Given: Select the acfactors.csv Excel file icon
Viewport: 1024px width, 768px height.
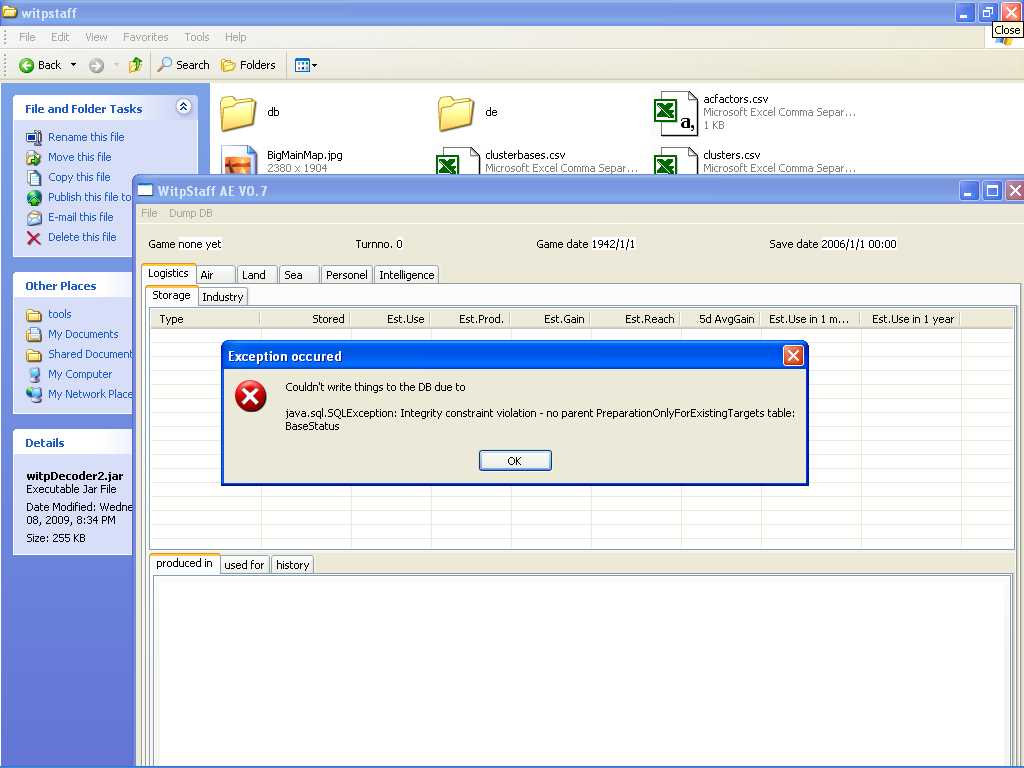Looking at the screenshot, I should [x=676, y=112].
